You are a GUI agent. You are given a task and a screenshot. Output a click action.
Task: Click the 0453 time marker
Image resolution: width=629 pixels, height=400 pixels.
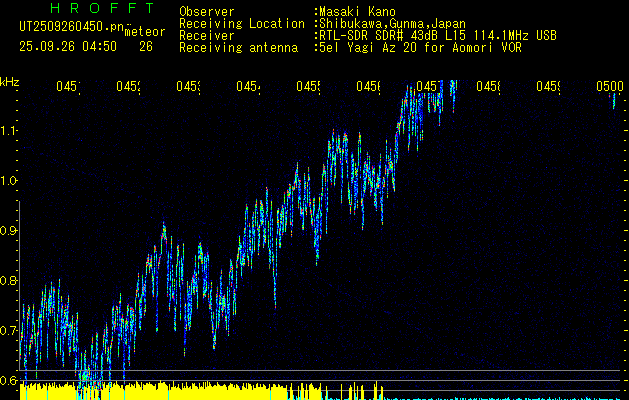(x=188, y=86)
